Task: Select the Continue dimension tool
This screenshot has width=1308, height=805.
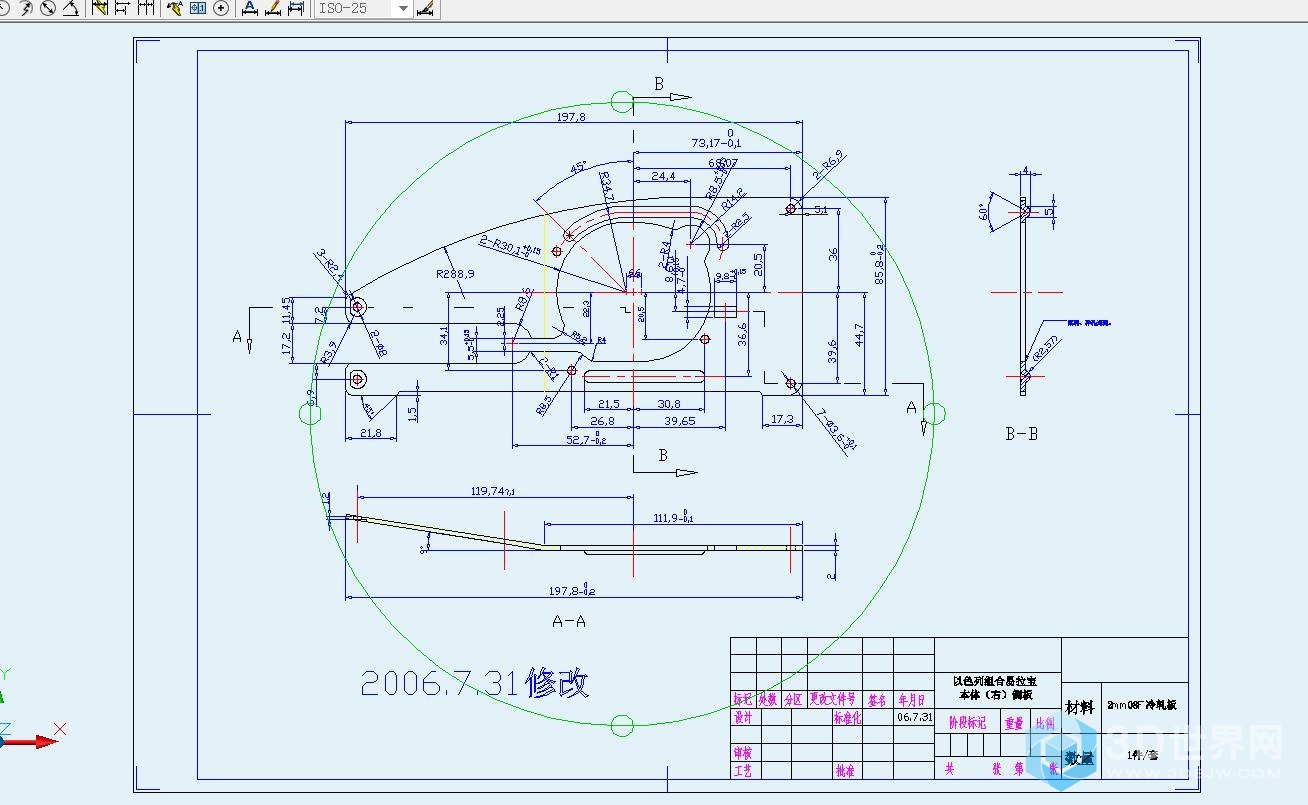Action: (x=146, y=8)
